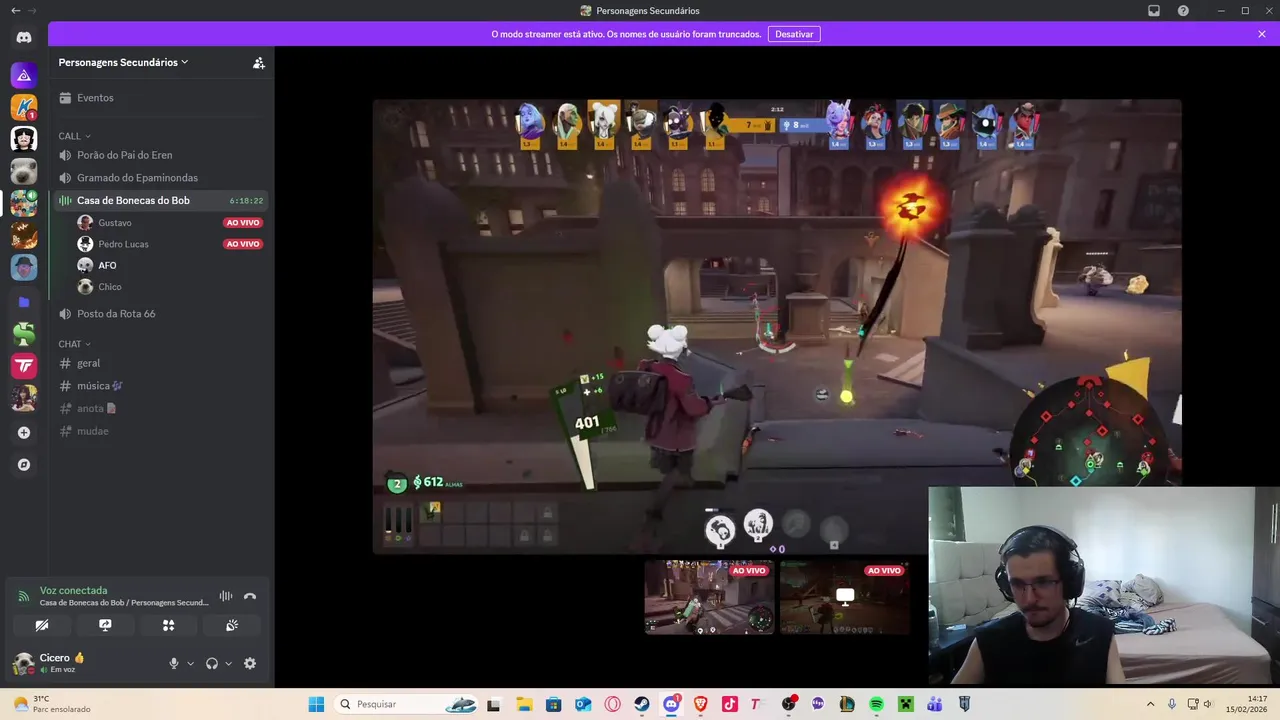Open the geral text channel
The image size is (1280, 720).
point(160,363)
